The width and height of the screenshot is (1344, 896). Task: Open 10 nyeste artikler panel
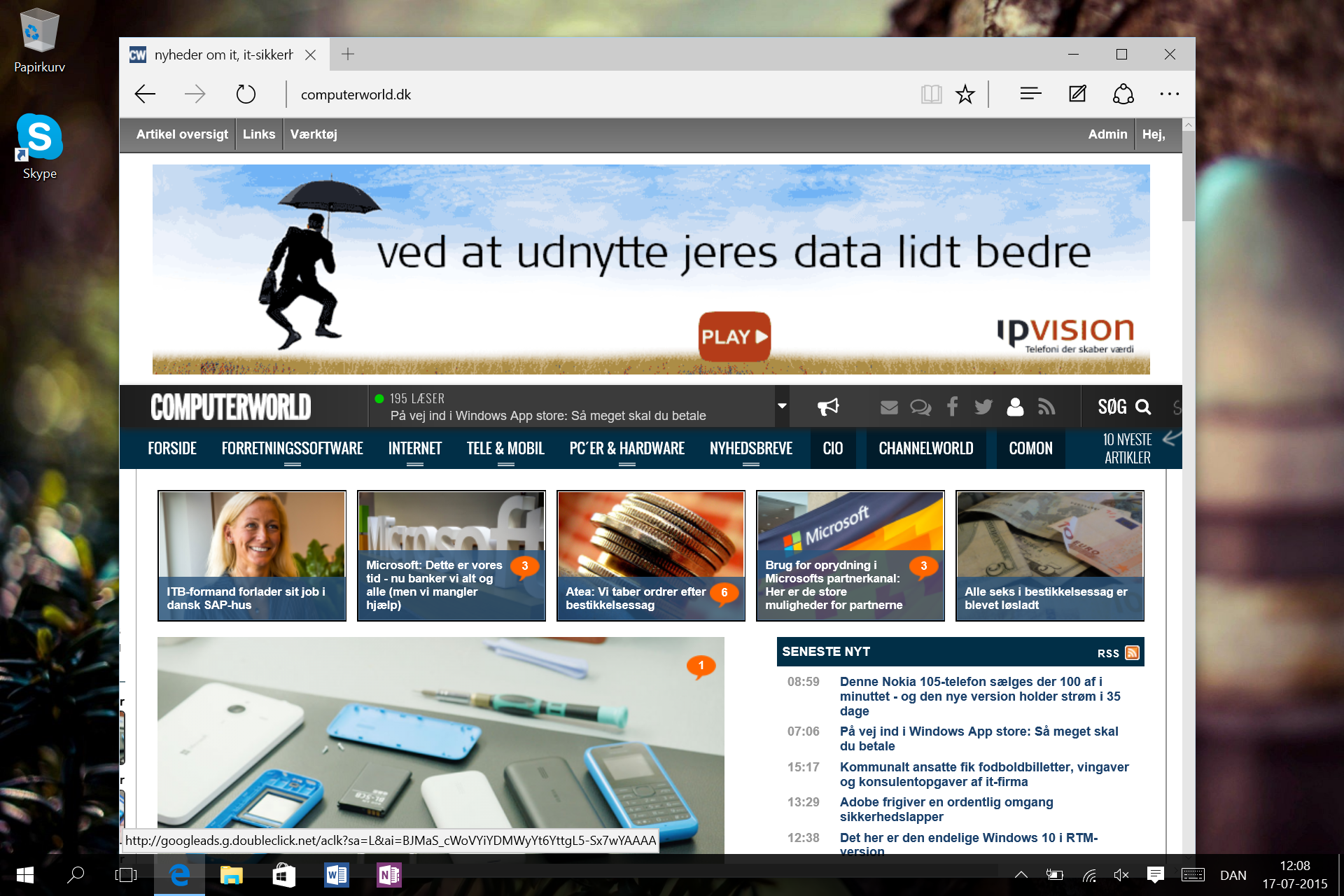click(x=1127, y=449)
